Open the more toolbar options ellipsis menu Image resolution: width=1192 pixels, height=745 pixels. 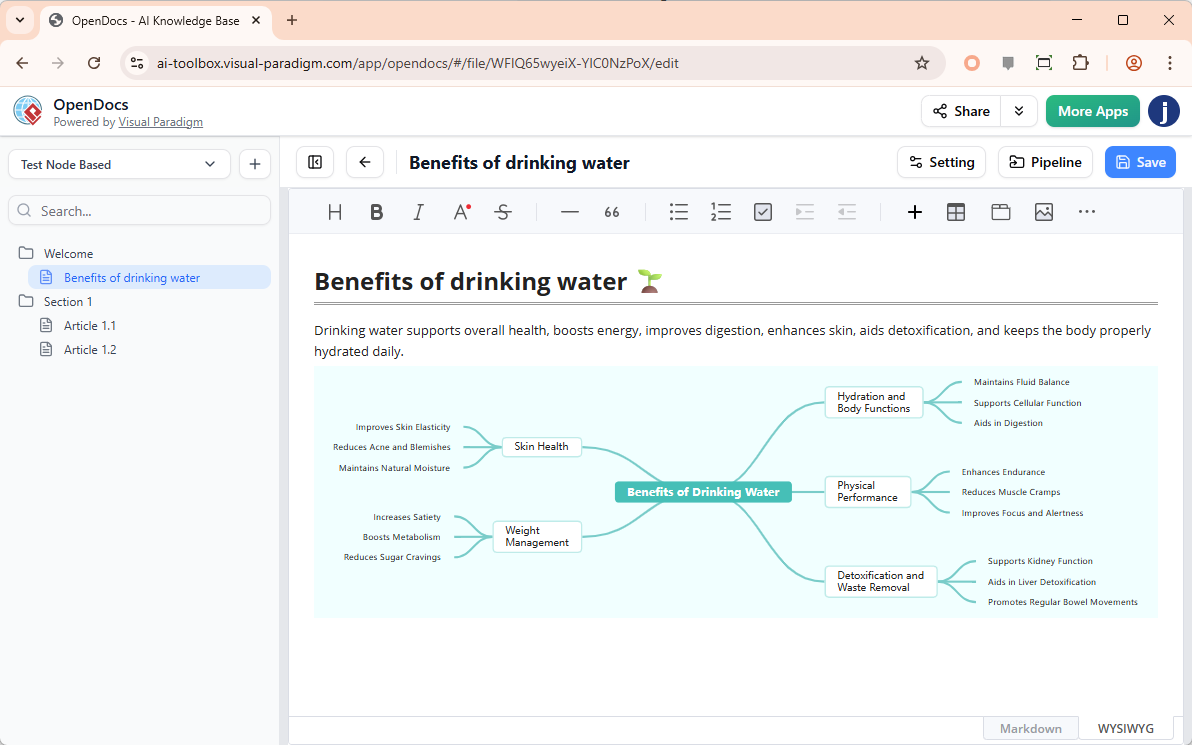click(1086, 212)
